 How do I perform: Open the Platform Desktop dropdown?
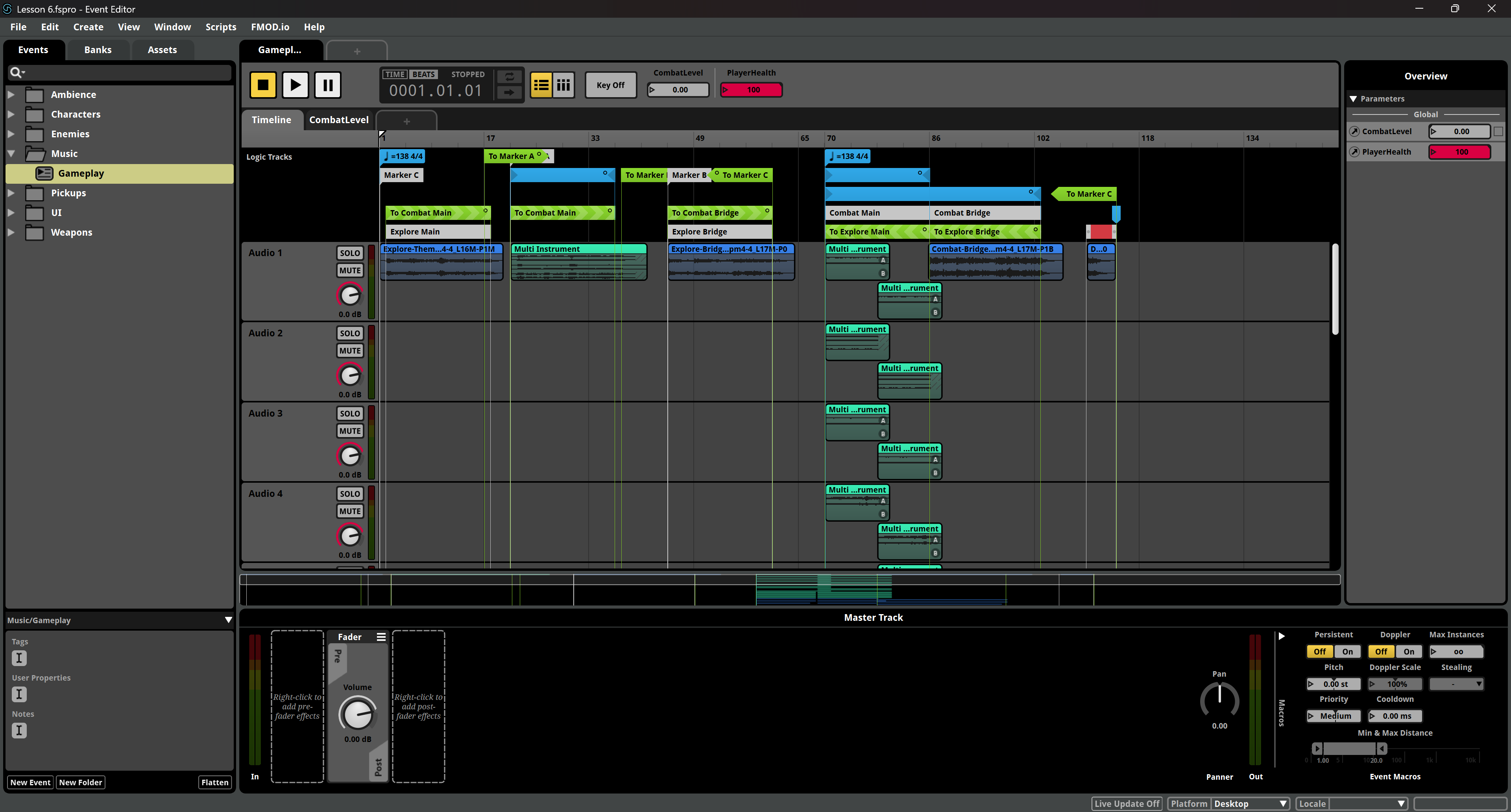tap(1250, 804)
